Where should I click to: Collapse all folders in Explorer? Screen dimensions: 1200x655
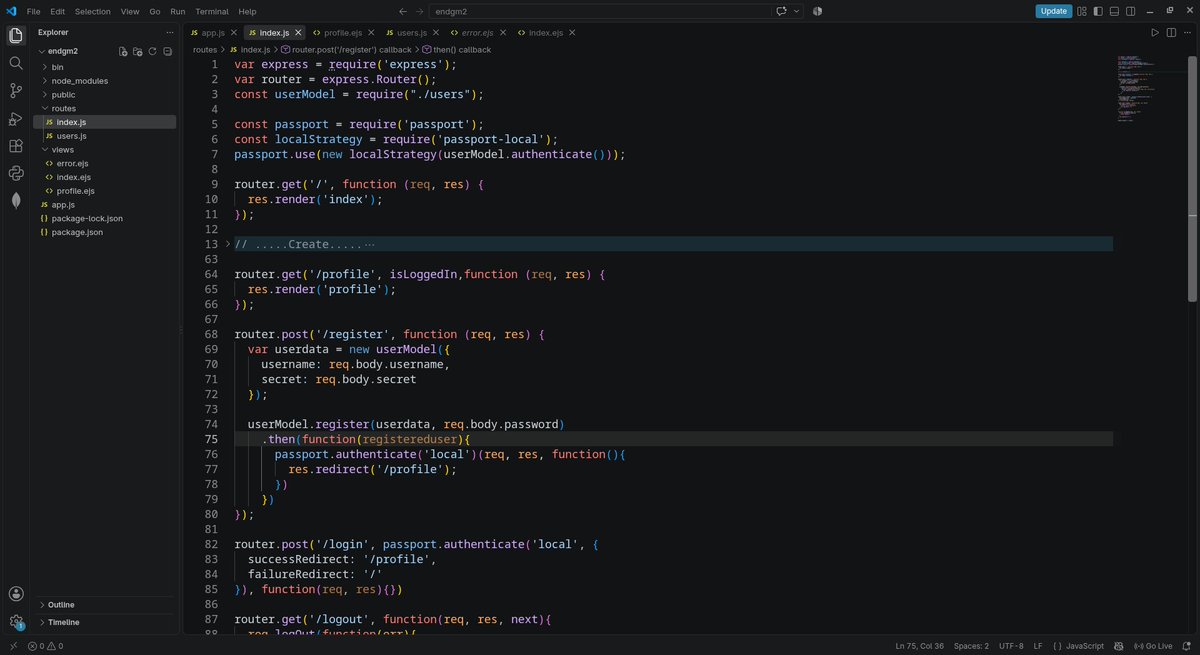168,51
